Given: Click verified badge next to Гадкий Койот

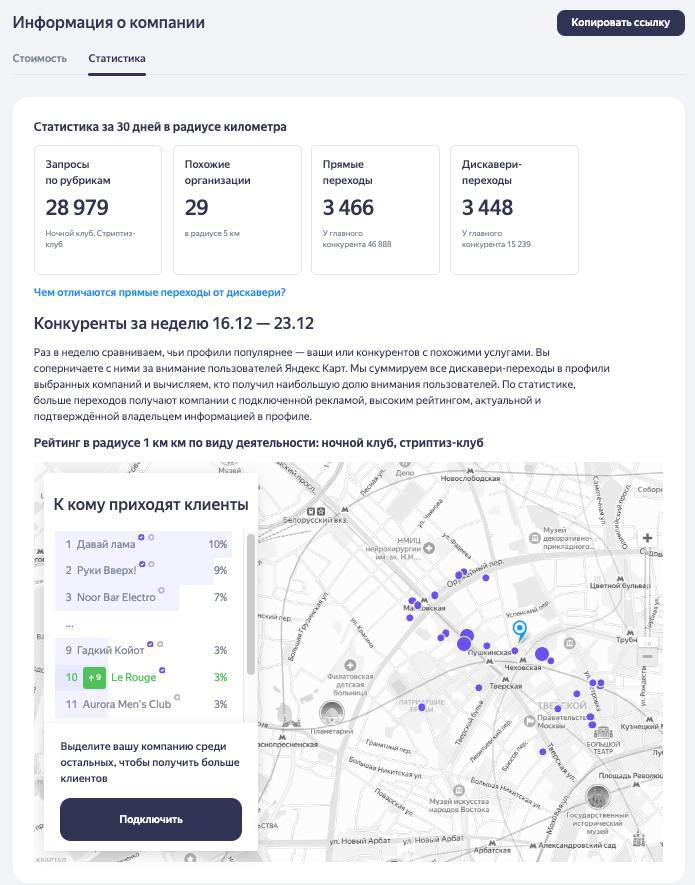Looking at the screenshot, I should 150,644.
